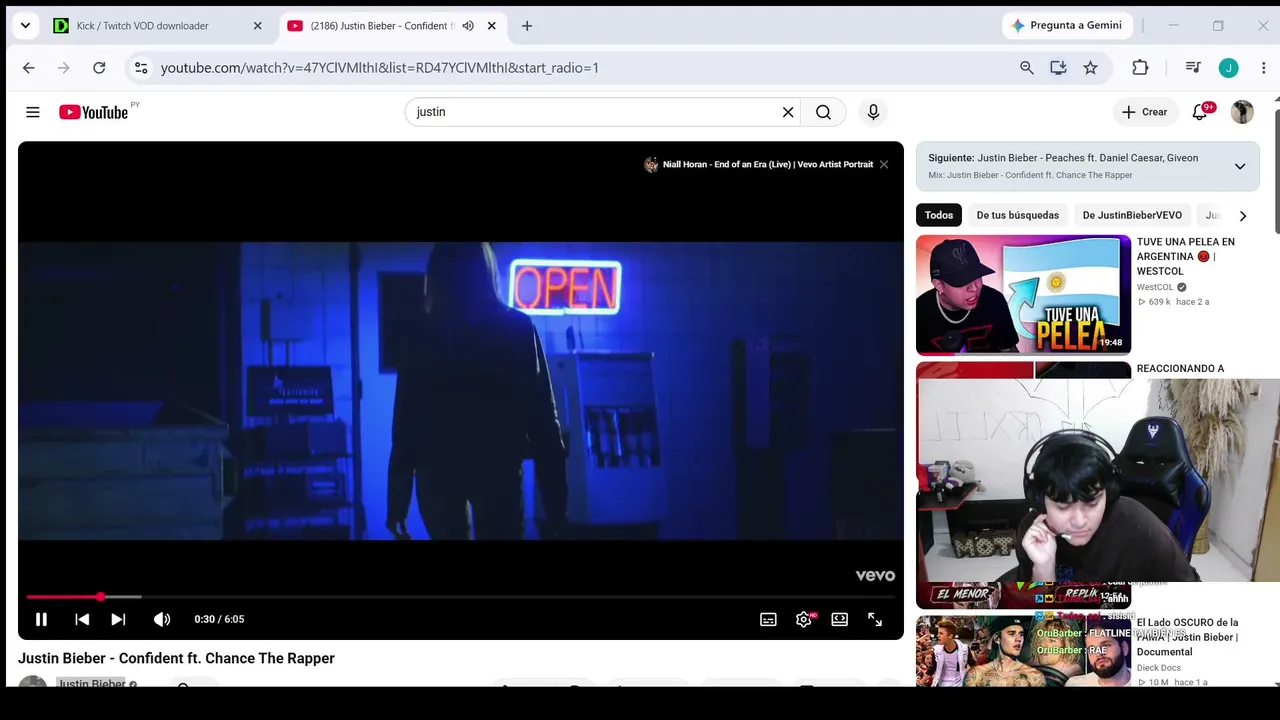
Task: Close the Justin Bieber YouTube tab
Action: click(x=492, y=26)
